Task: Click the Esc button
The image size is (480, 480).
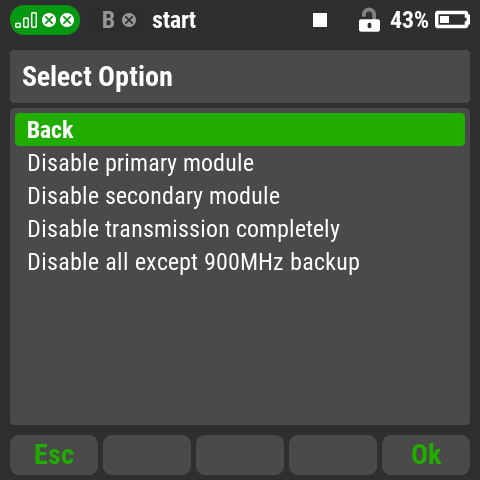Action: 54,455
